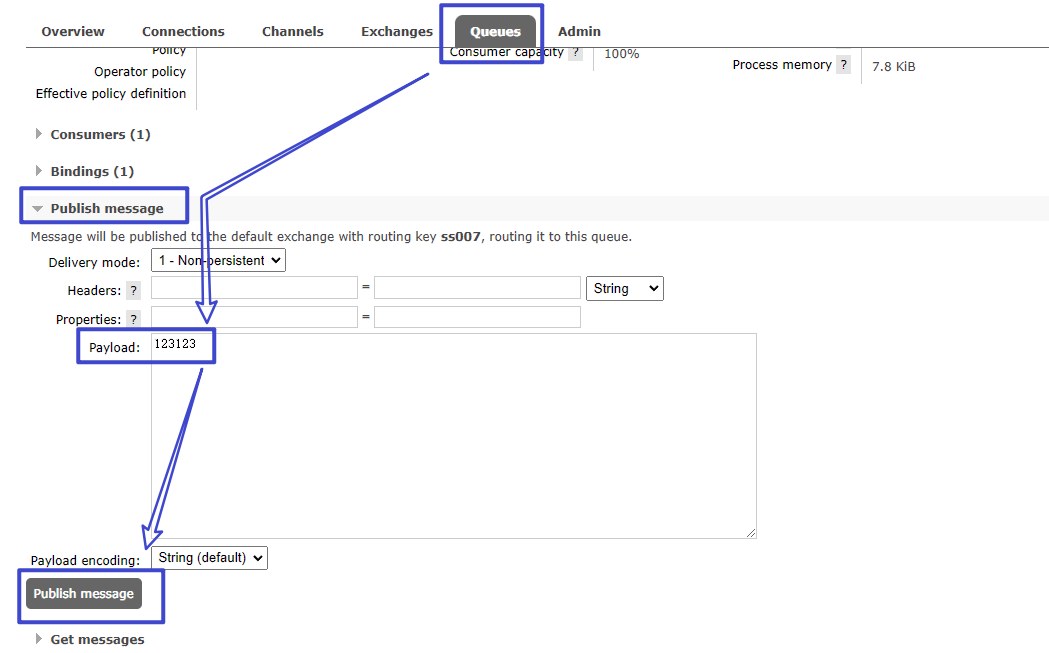Open the Properties help question mark

click(x=133, y=319)
